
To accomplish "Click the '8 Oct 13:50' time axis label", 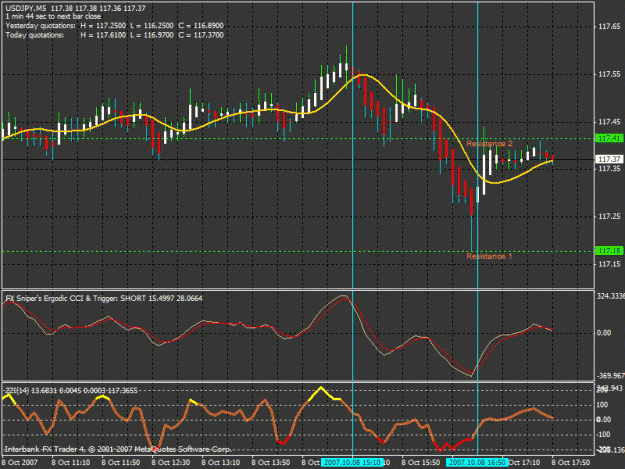I will click(271, 462).
